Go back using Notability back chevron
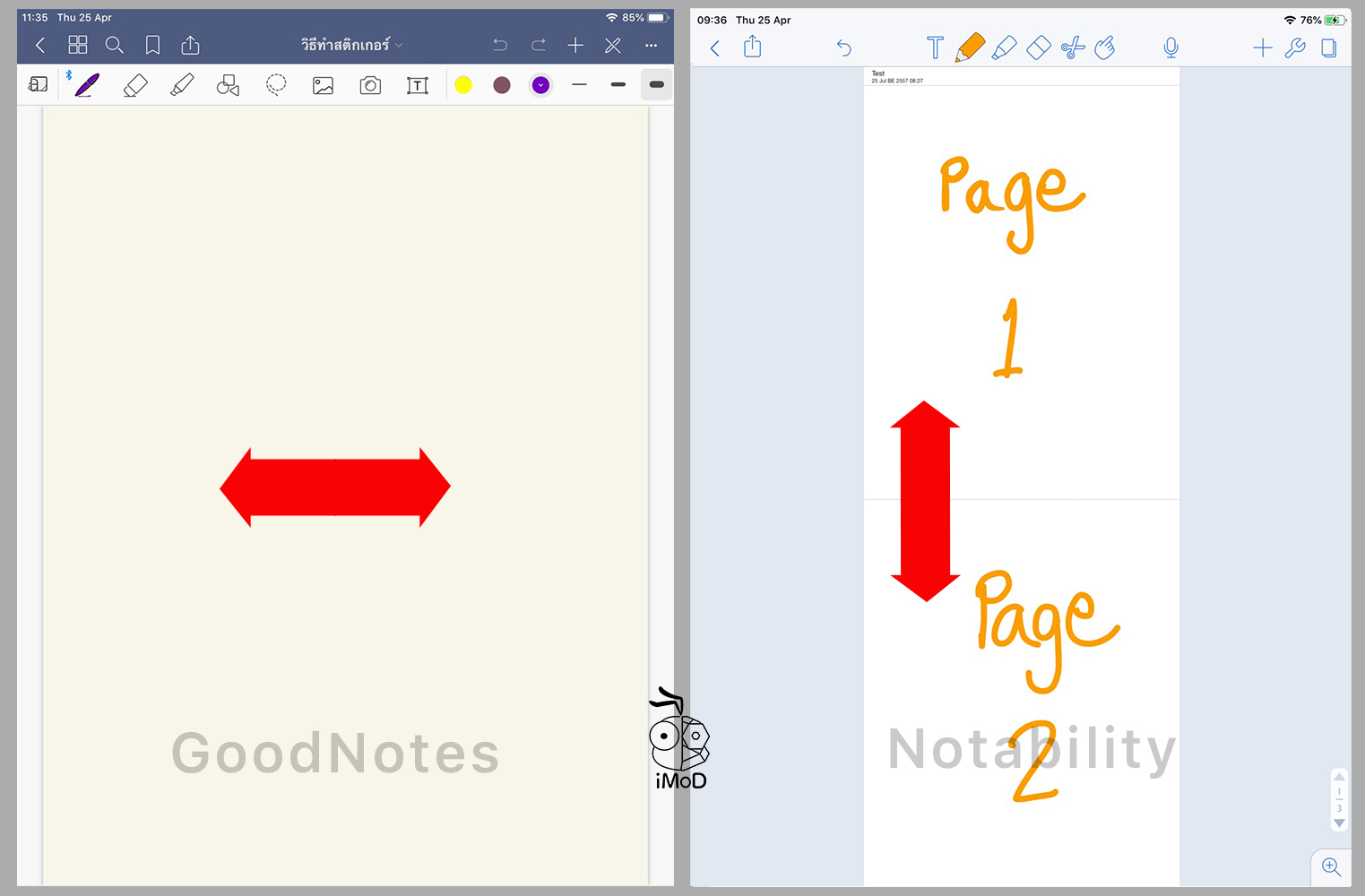The height and width of the screenshot is (896, 1365). (715, 47)
